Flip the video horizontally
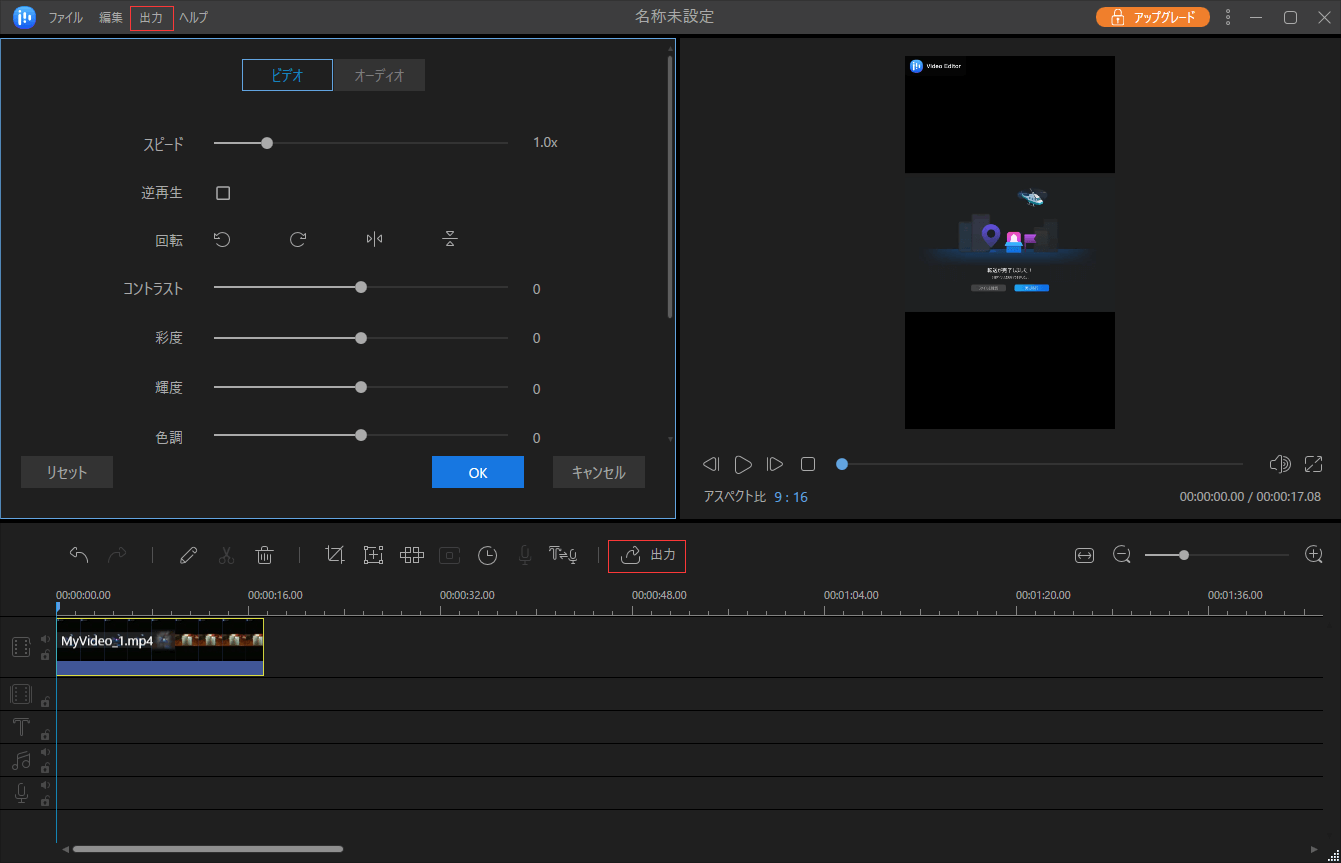 (x=374, y=239)
